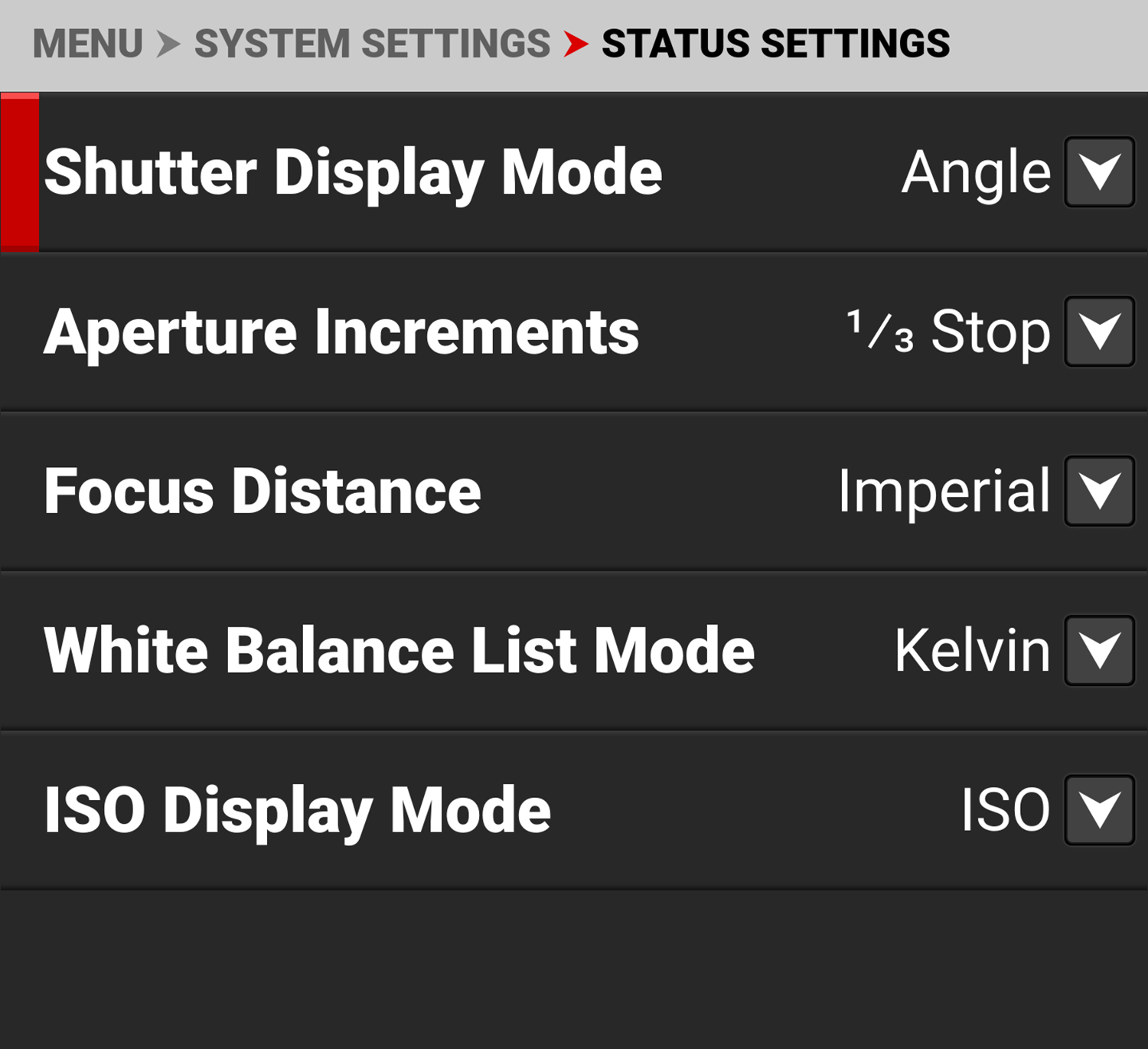Image resolution: width=1148 pixels, height=1049 pixels.
Task: Click the red breadcrumb arrow before STATUS SETTINGS
Action: click(x=576, y=44)
